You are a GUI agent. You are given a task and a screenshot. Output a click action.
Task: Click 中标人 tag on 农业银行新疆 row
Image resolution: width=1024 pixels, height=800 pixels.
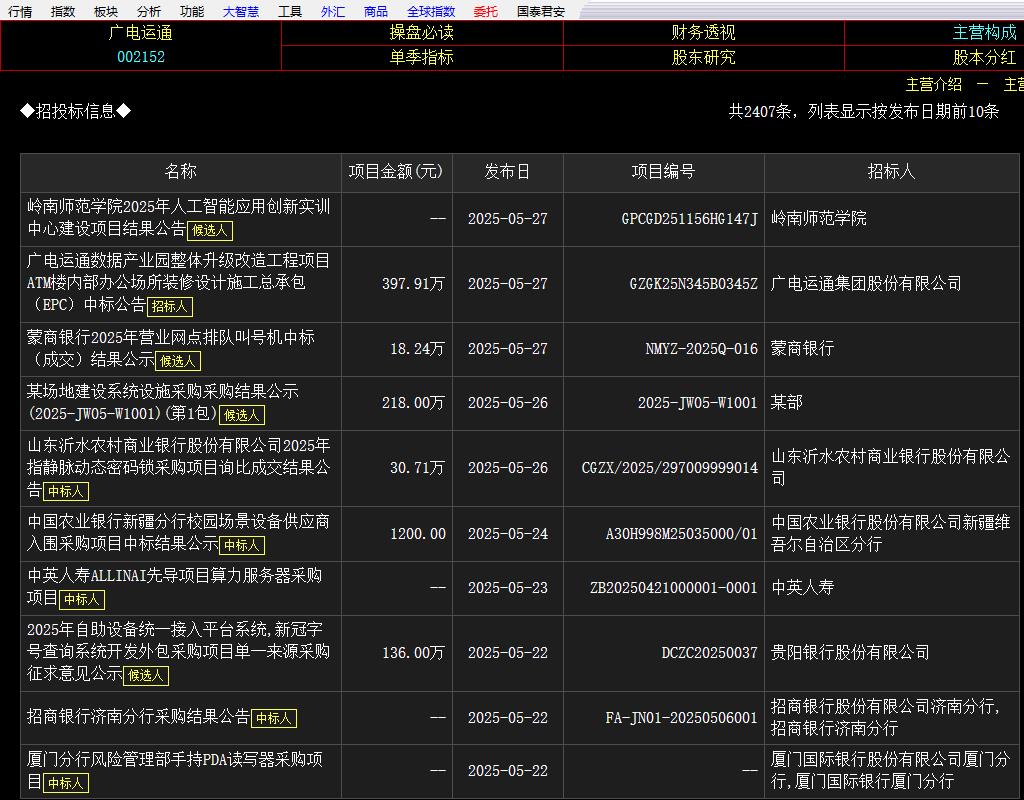click(x=242, y=545)
